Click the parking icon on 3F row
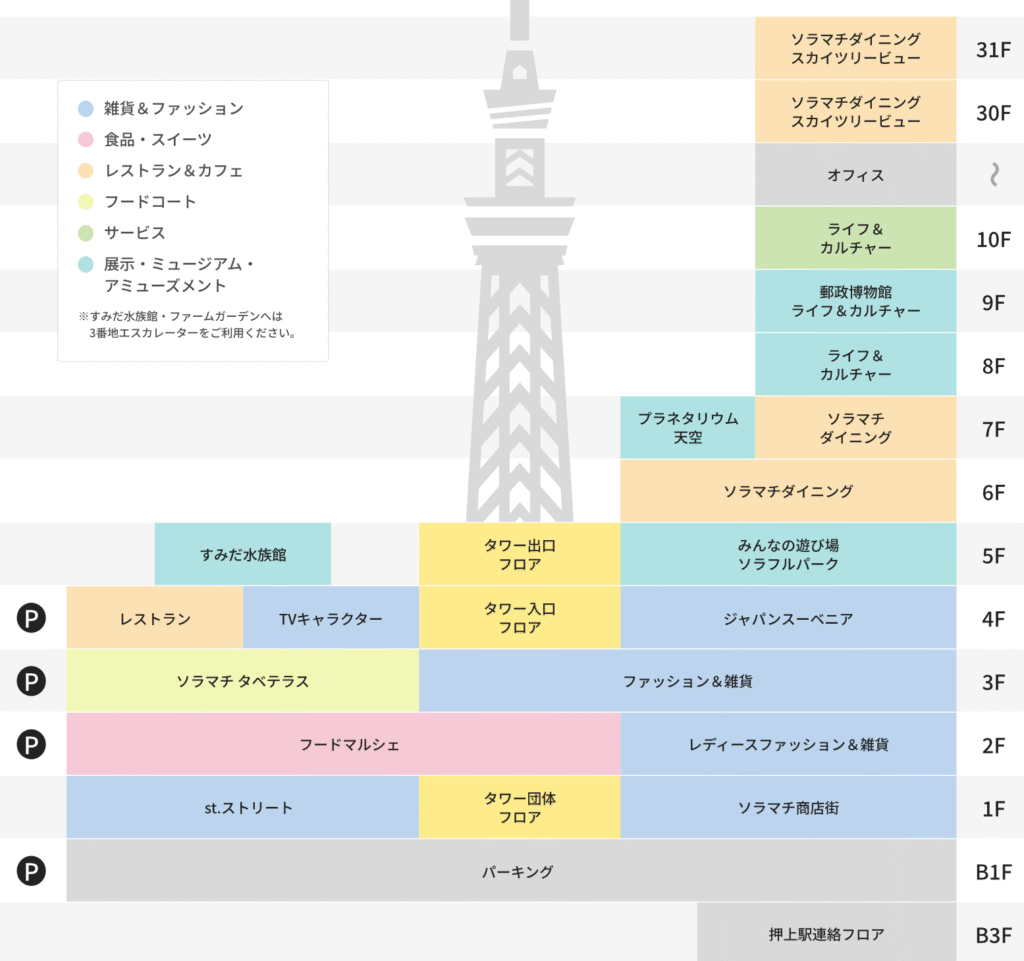 pyautogui.click(x=32, y=682)
